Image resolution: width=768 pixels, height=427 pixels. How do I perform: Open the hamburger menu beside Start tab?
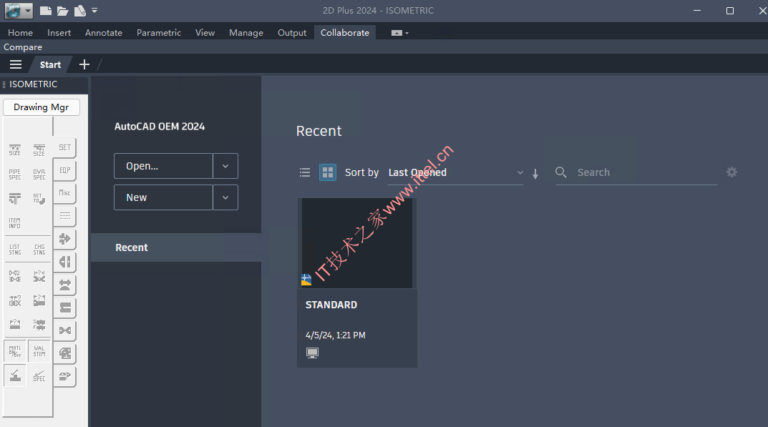[16, 65]
